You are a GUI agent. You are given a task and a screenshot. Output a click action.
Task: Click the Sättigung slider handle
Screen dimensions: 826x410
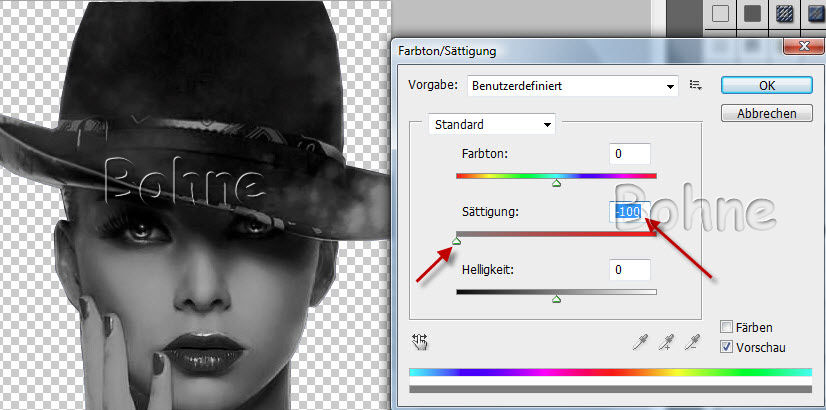click(457, 241)
